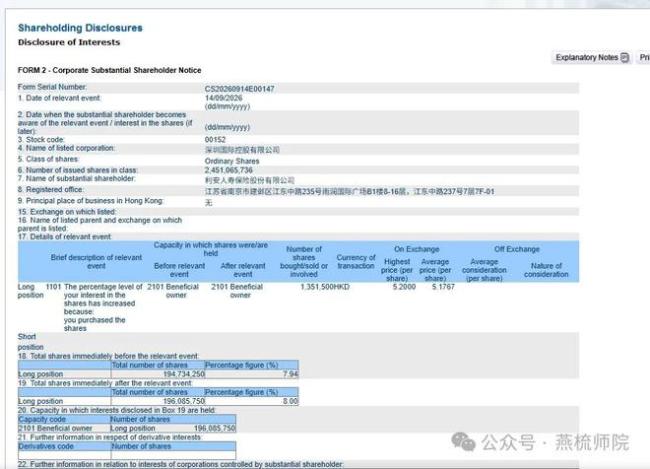Image resolution: width=650 pixels, height=469 pixels.
Task: Select shares involved value 1,351,500
Action: [317, 287]
